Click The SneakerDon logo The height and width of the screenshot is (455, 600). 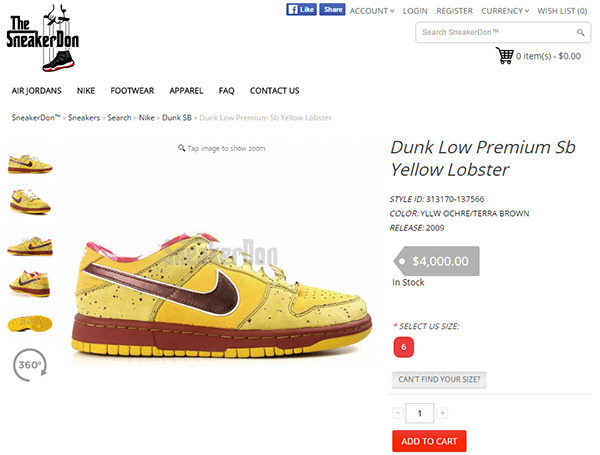click(42, 38)
